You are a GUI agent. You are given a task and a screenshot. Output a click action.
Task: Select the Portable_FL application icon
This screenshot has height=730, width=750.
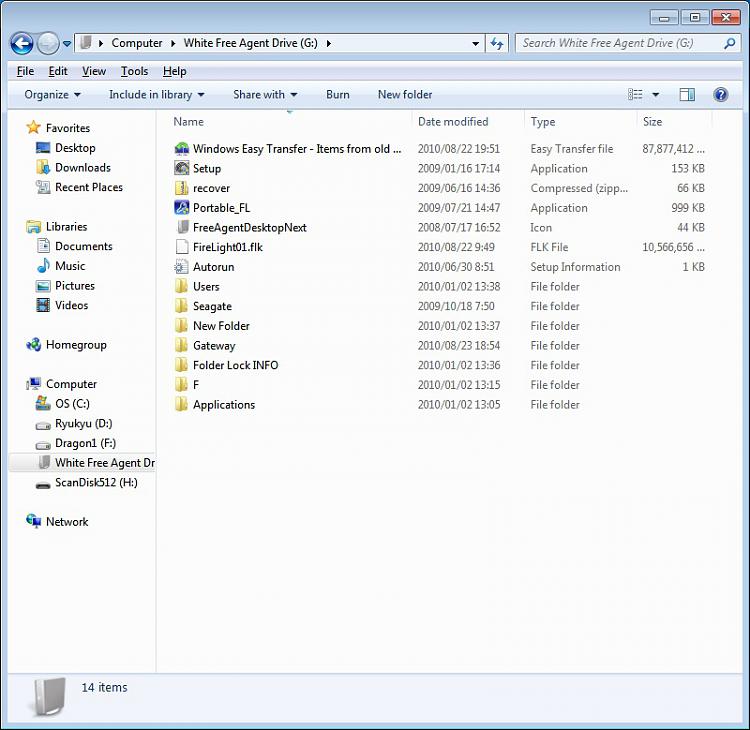[x=181, y=208]
